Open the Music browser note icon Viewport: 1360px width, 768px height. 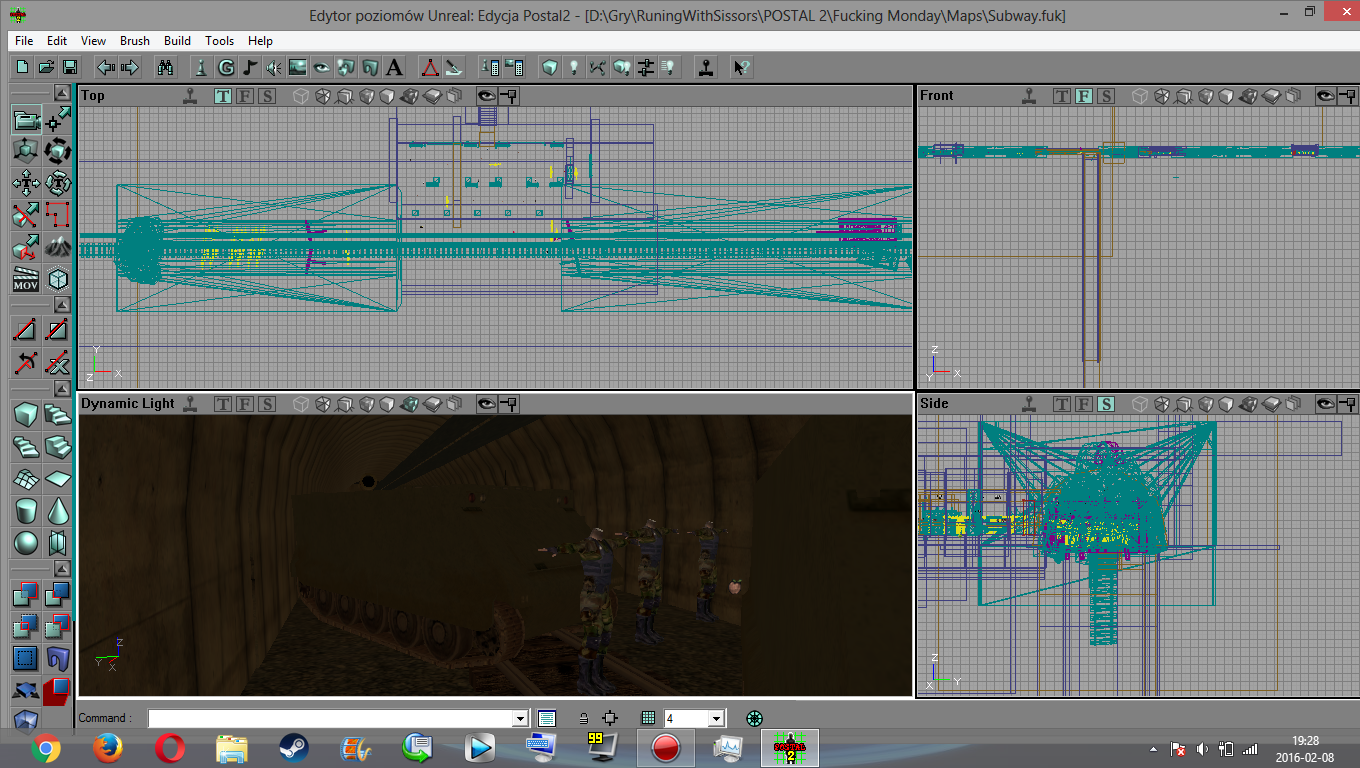(249, 67)
